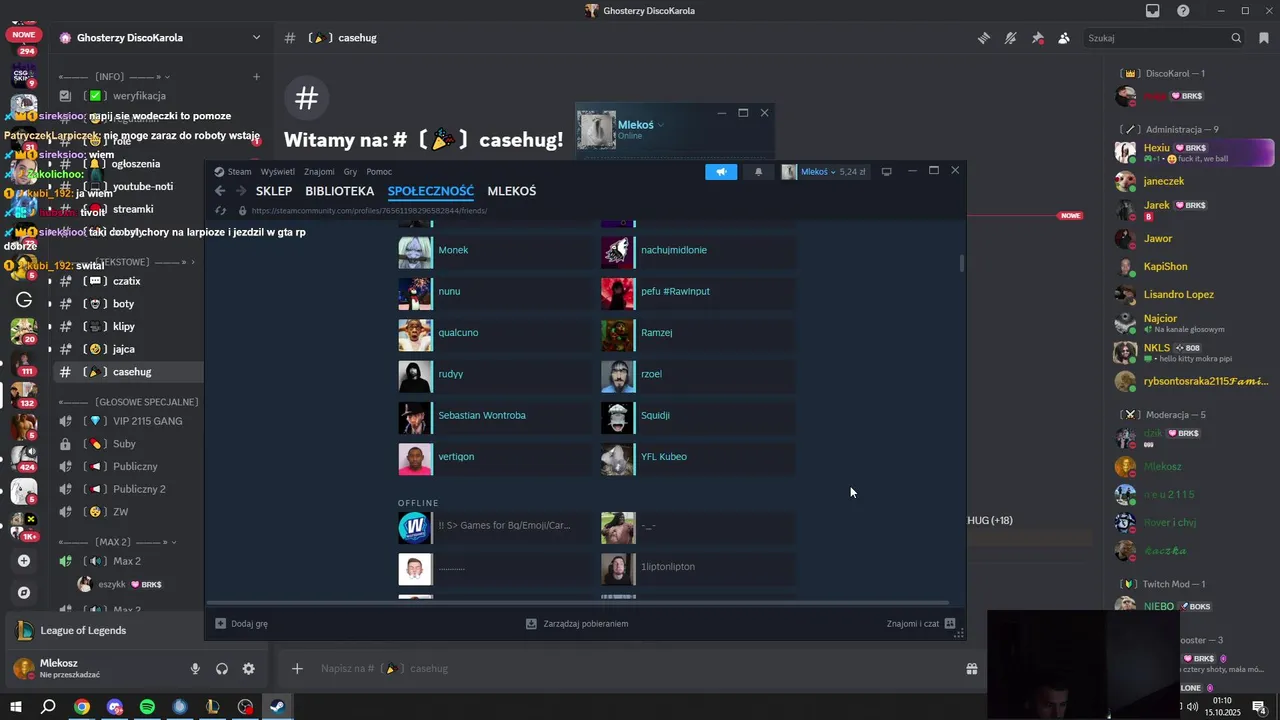Open Discord discover servers compass icon
Image resolution: width=1280 pixels, height=720 pixels.
(x=24, y=593)
